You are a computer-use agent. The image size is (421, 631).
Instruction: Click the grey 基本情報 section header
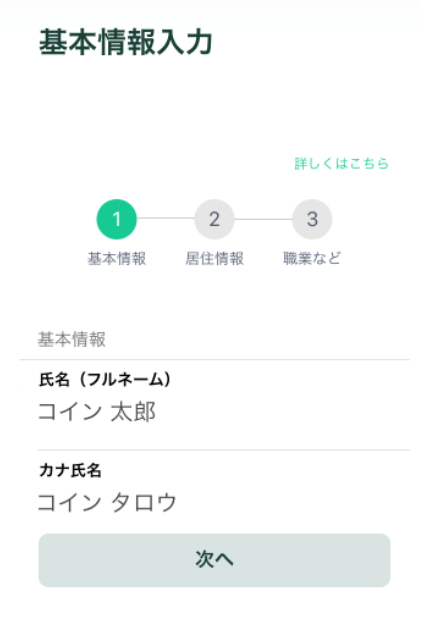[72, 339]
